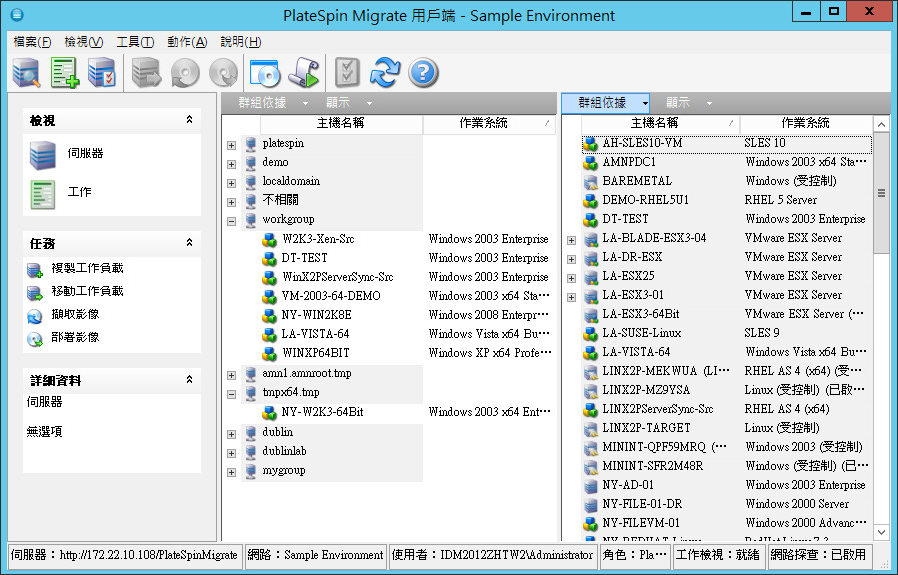Click the refresh arrows toolbar icon

click(385, 72)
